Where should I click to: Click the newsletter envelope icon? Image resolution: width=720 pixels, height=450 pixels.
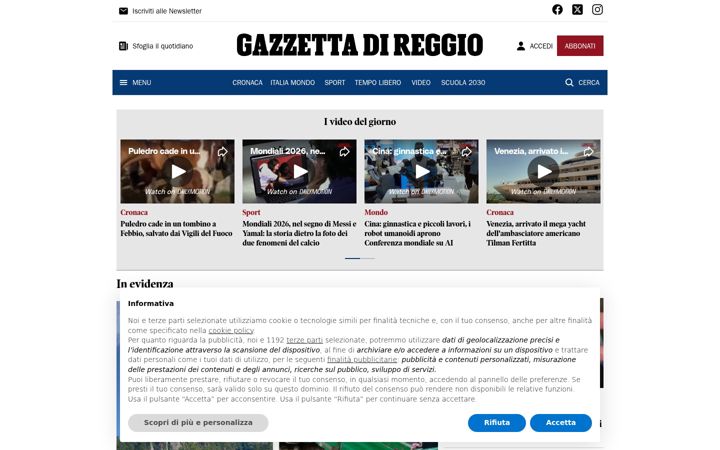pyautogui.click(x=124, y=11)
